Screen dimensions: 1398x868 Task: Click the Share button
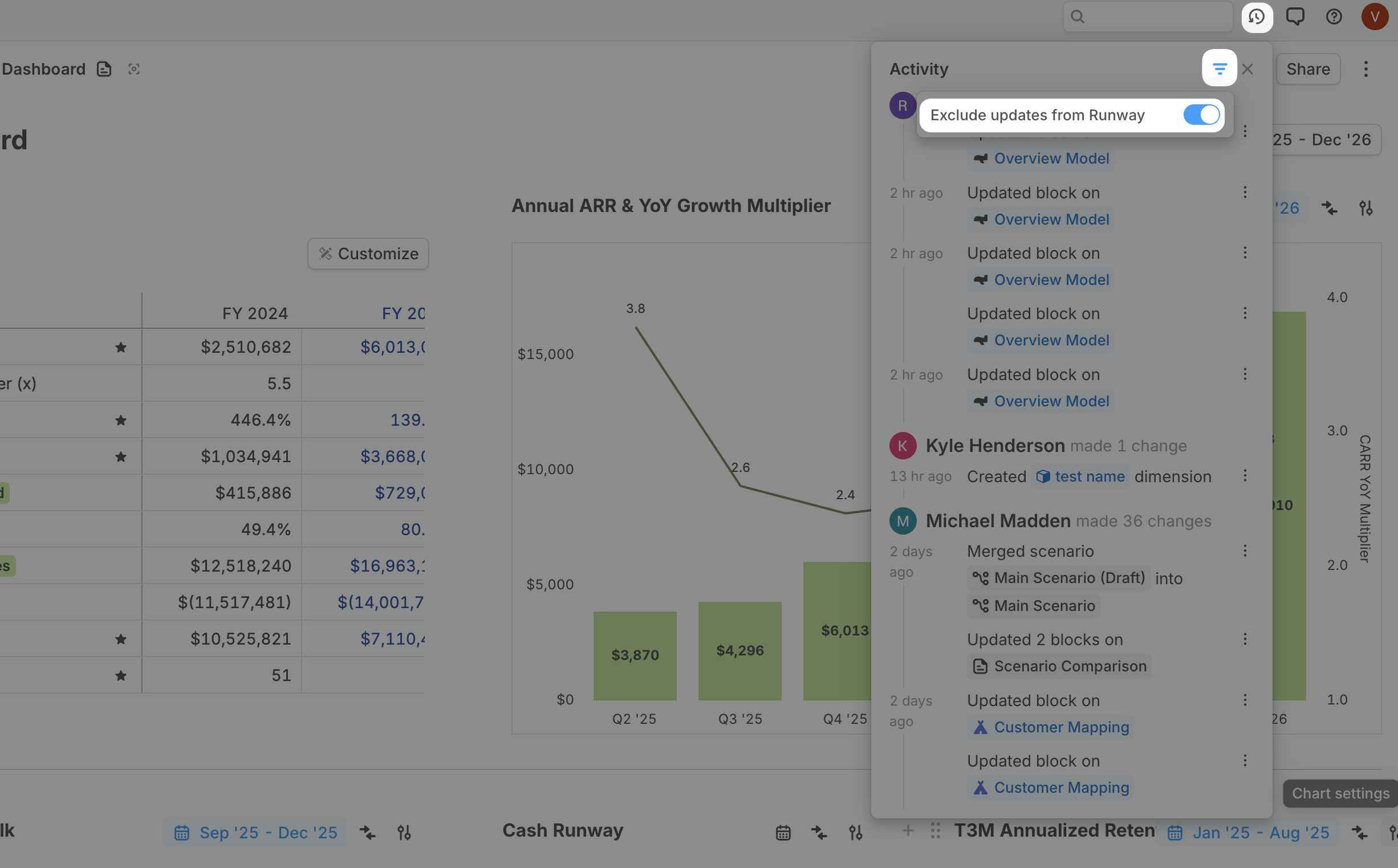pyautogui.click(x=1307, y=70)
